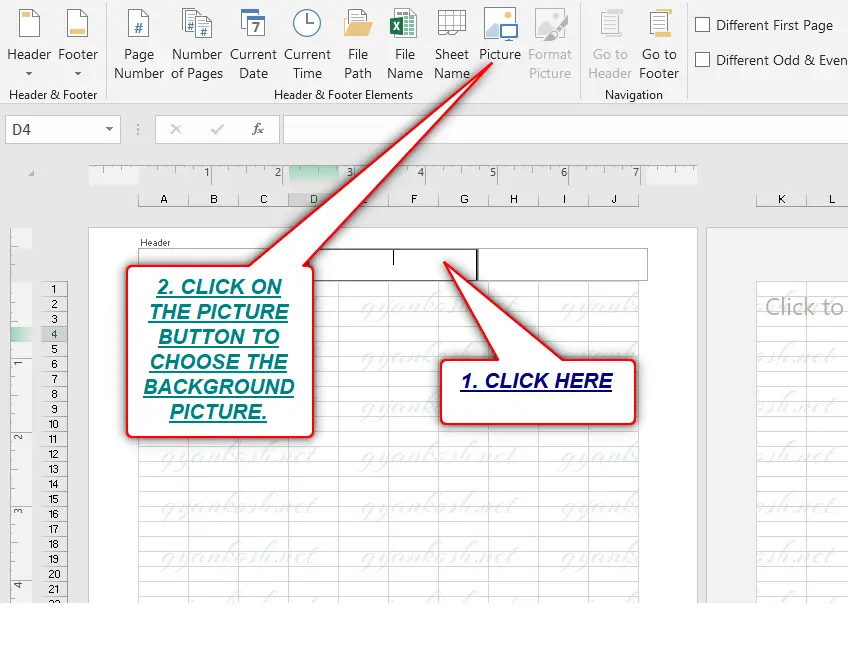Click Go to Header navigation button
The height and width of the screenshot is (668, 848).
(x=610, y=43)
